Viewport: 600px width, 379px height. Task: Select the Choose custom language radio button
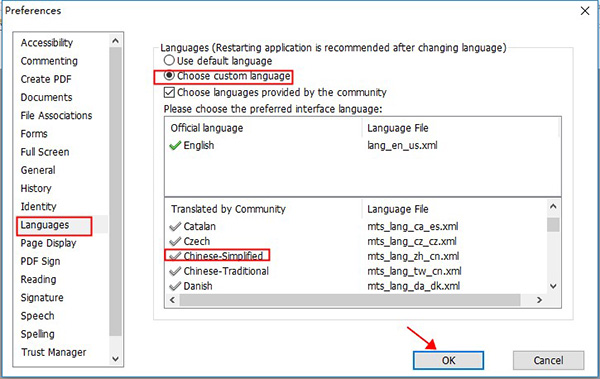point(169,76)
